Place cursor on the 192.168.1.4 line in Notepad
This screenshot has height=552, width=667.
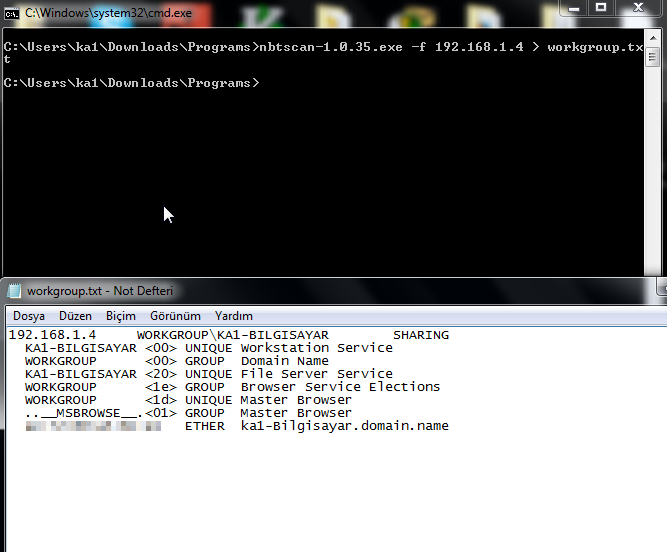[51, 335]
